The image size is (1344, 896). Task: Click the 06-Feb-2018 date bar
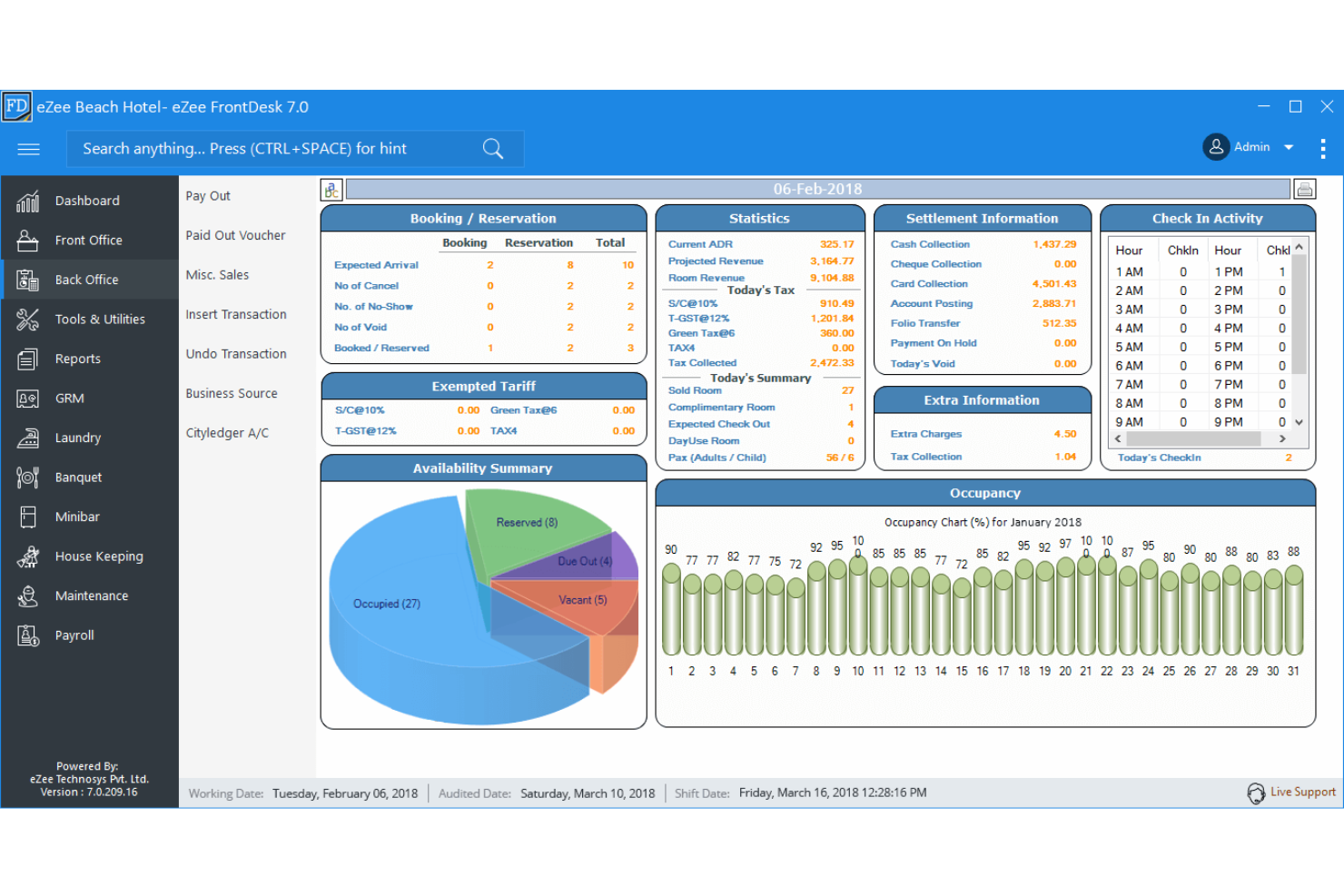coord(817,189)
